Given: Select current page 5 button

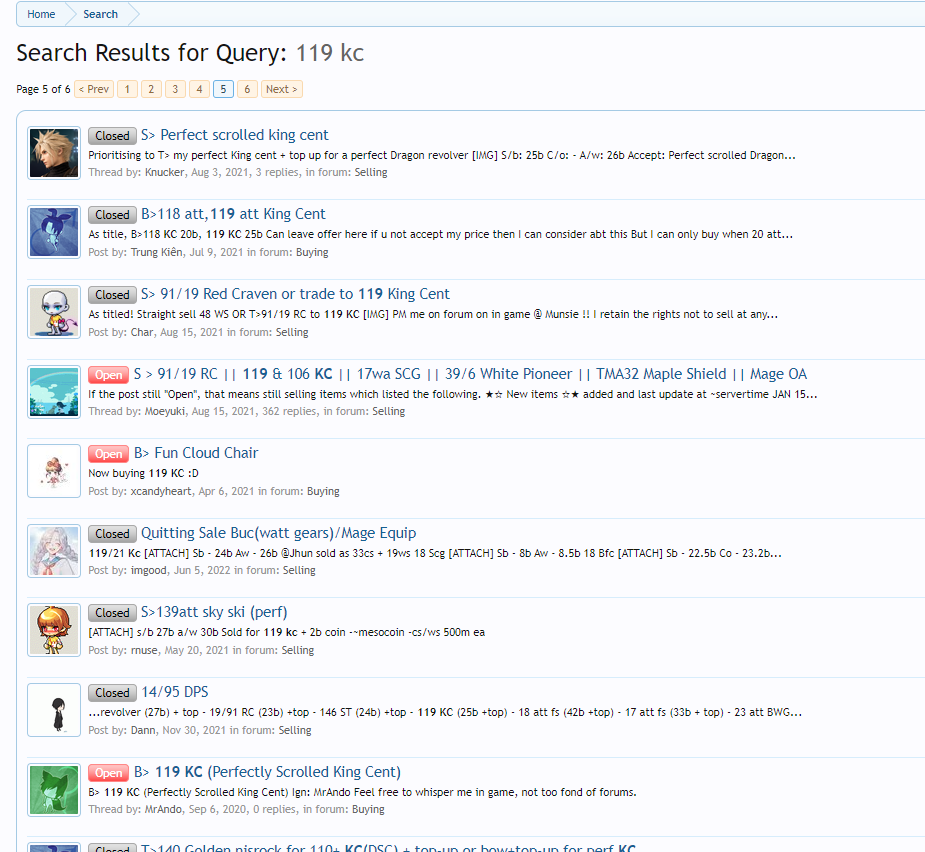Looking at the screenshot, I should [223, 89].
